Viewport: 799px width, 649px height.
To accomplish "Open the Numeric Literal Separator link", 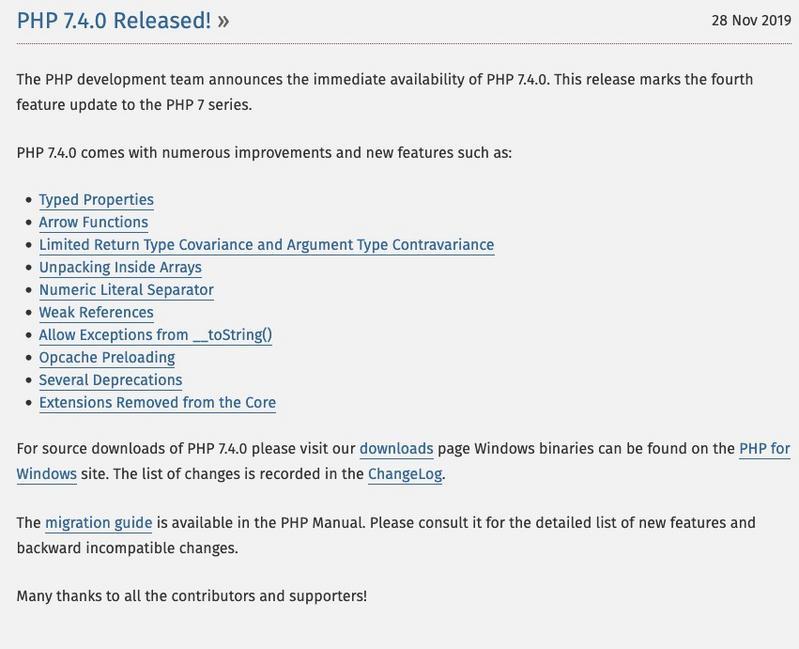I will coord(126,290).
